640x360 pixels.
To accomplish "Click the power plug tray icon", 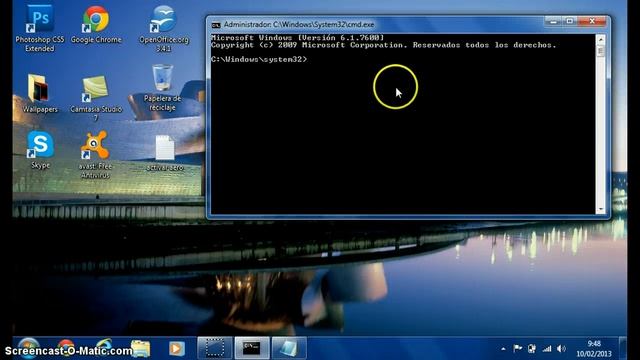I will coord(532,349).
